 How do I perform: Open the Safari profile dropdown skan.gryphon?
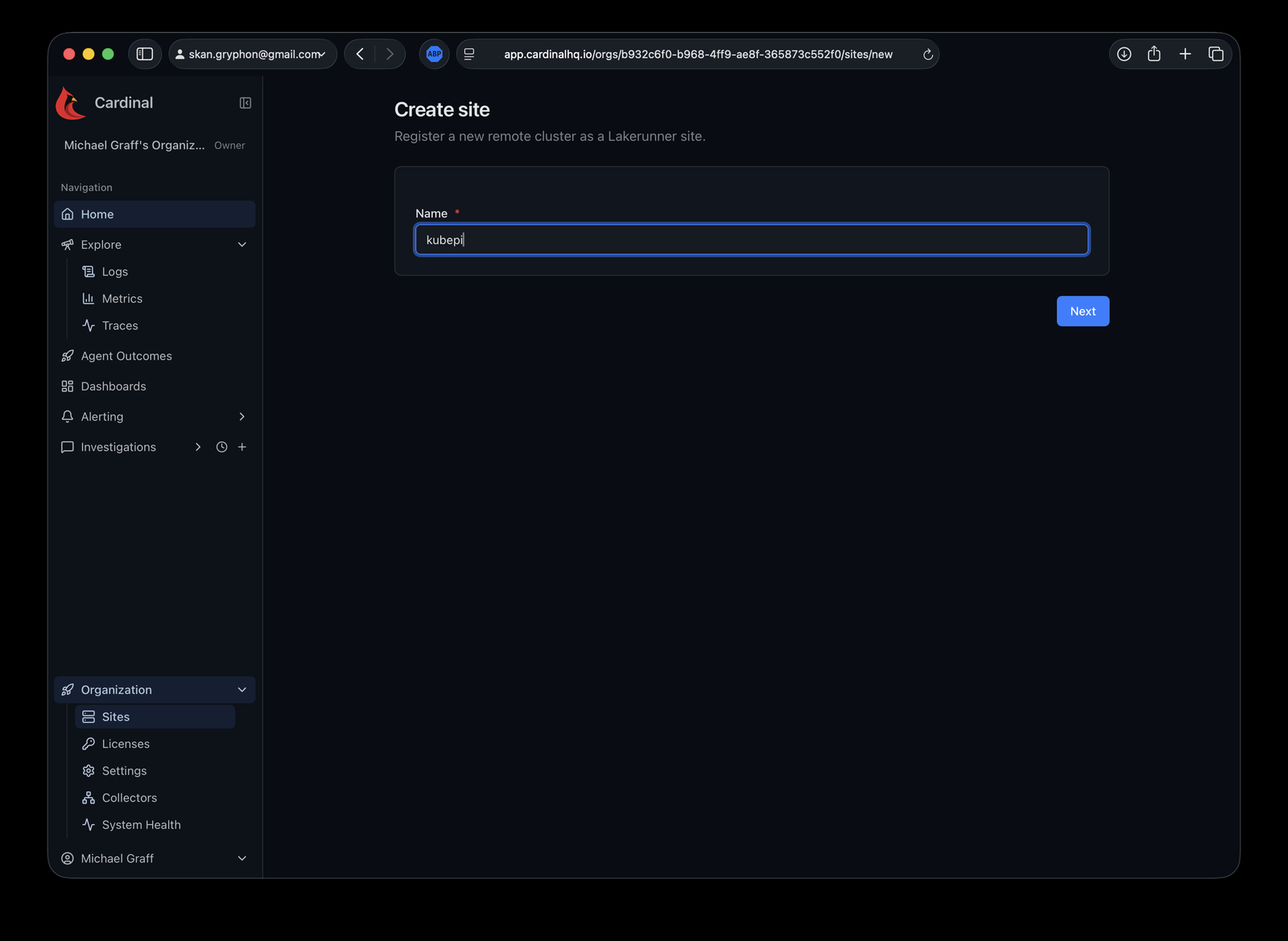point(252,54)
